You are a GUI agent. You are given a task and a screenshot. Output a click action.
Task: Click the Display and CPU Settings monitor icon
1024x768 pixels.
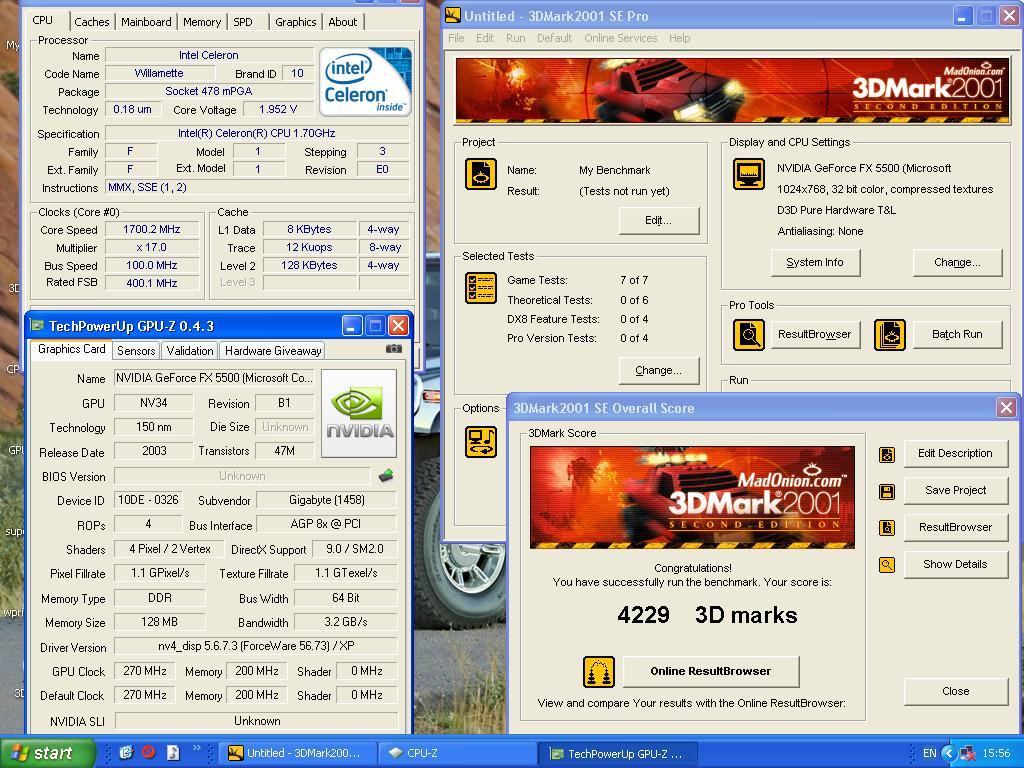[x=748, y=174]
